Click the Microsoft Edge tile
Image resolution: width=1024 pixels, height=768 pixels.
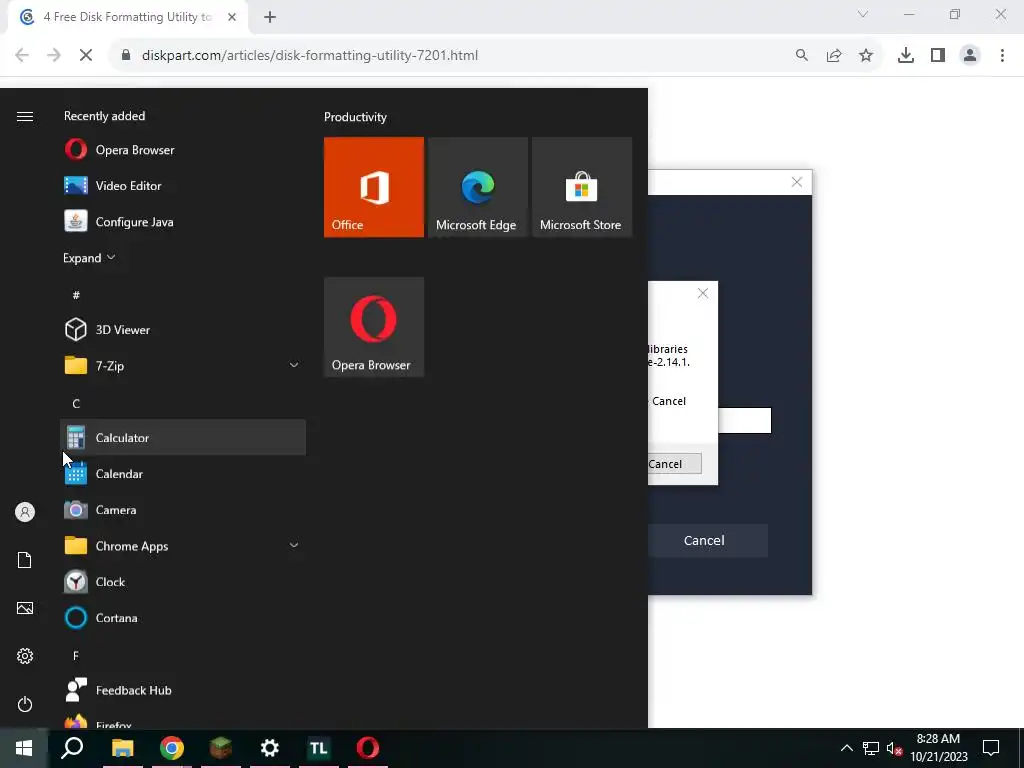477,187
